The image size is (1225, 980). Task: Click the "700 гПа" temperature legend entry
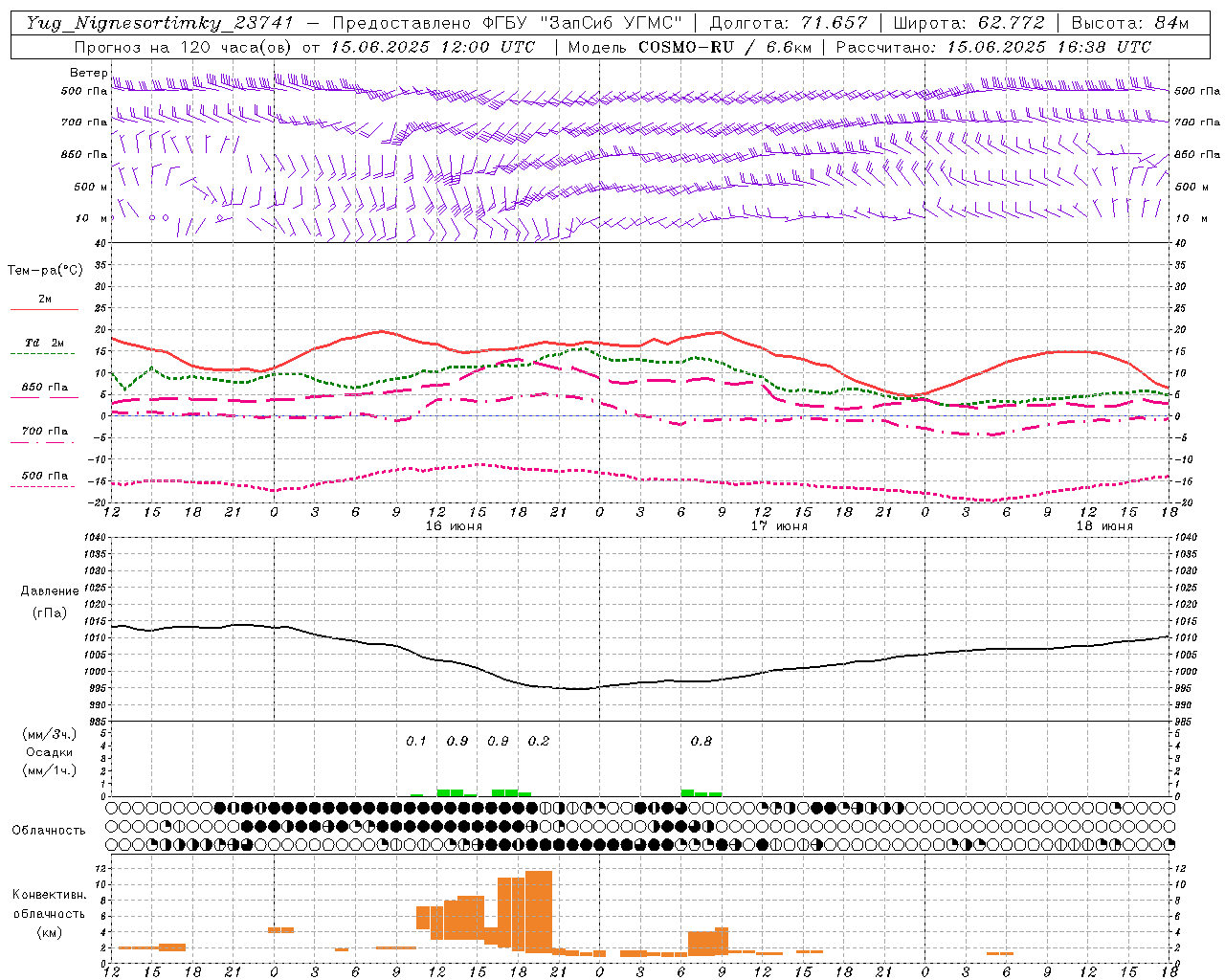click(44, 435)
